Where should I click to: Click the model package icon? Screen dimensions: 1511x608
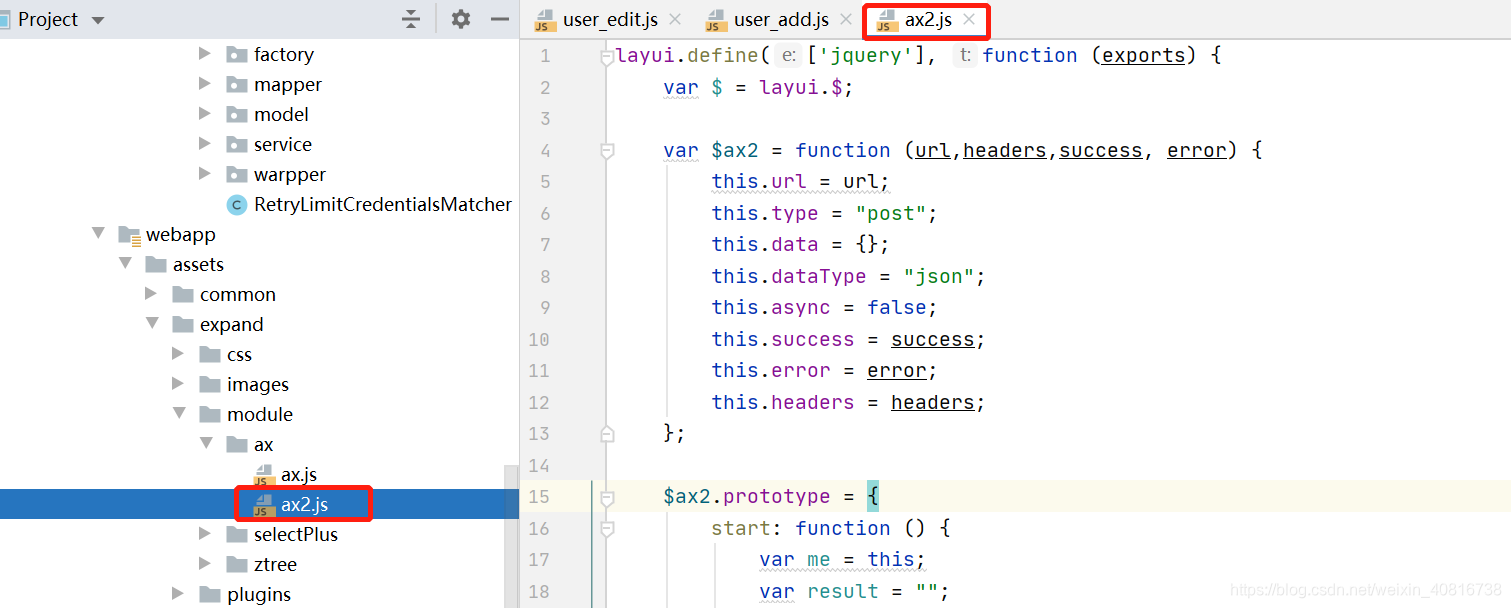pos(237,114)
